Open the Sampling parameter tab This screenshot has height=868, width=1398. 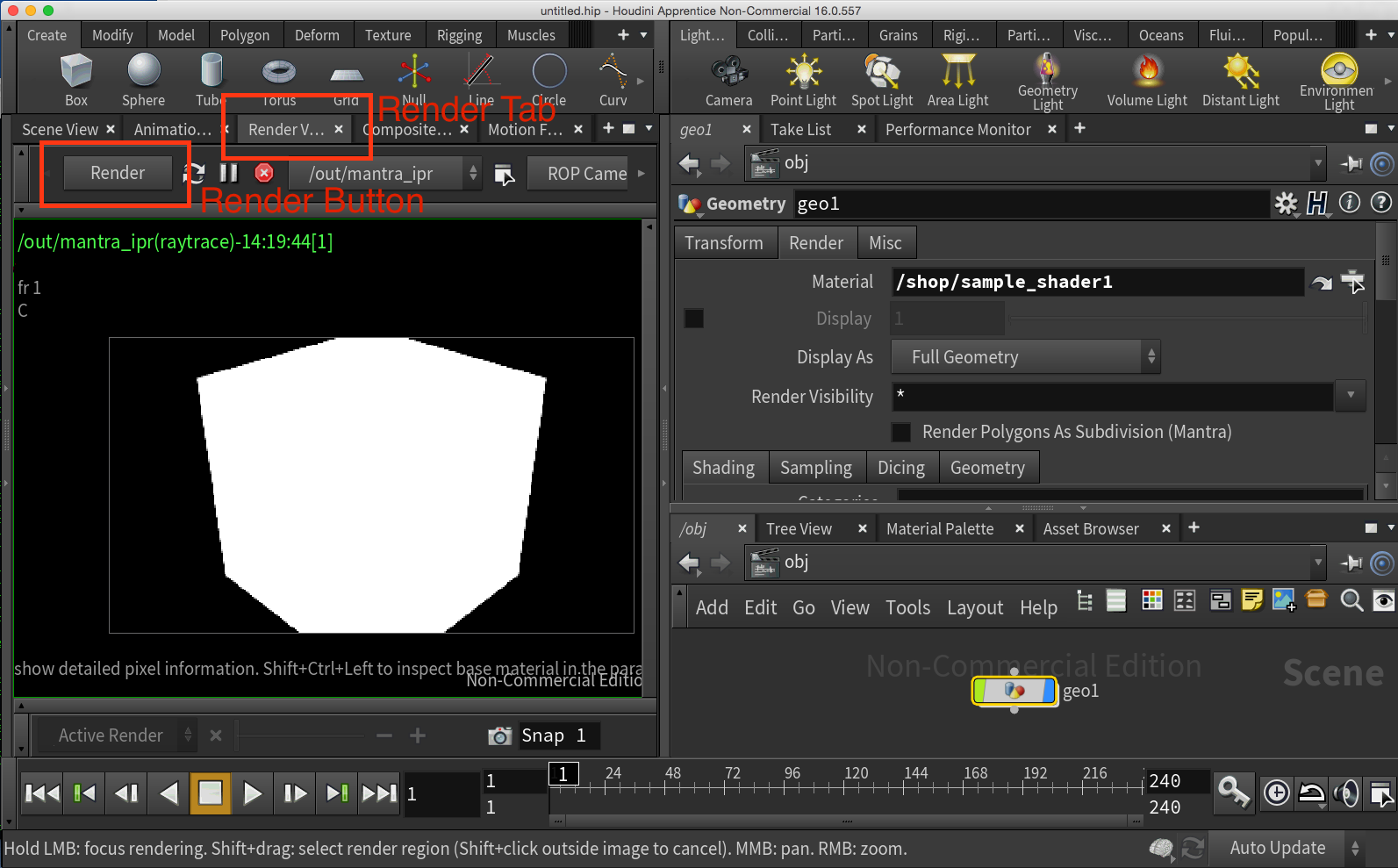point(815,468)
